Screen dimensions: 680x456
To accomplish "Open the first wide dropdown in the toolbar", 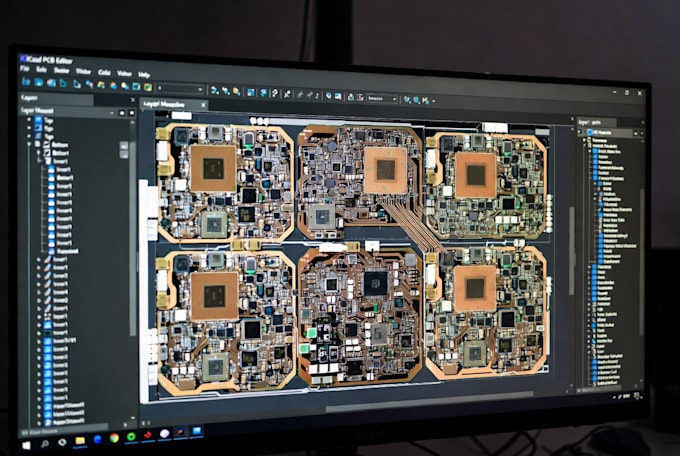I will (x=180, y=89).
